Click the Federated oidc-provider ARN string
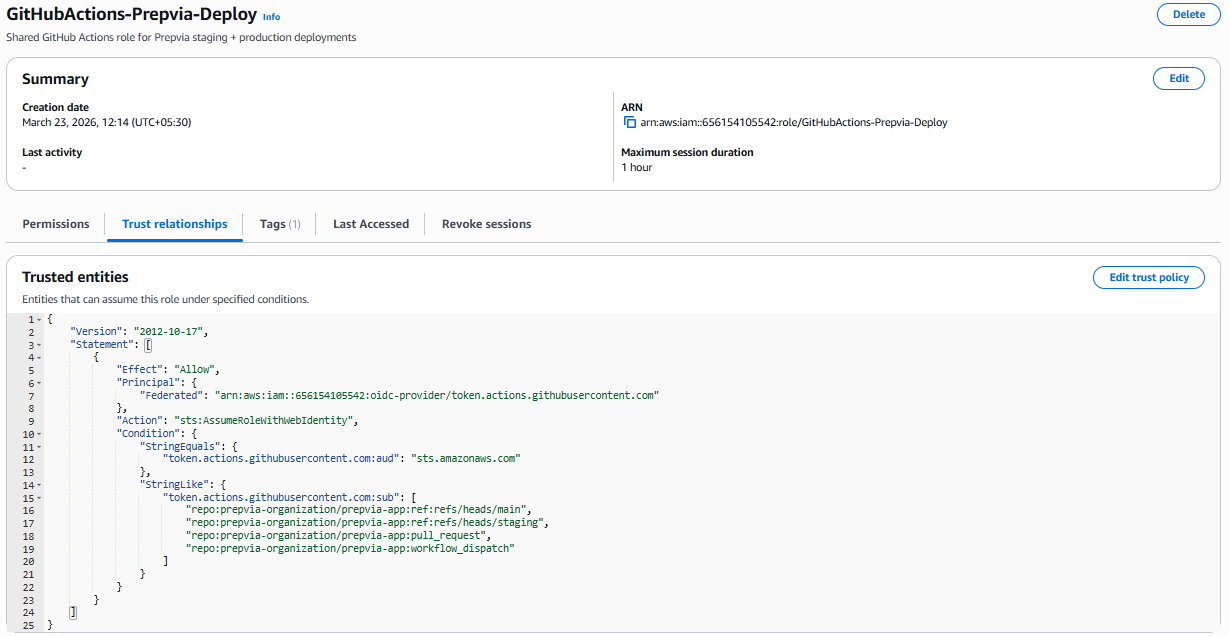Viewport: 1229px width, 636px height. pyautogui.click(x=437, y=395)
